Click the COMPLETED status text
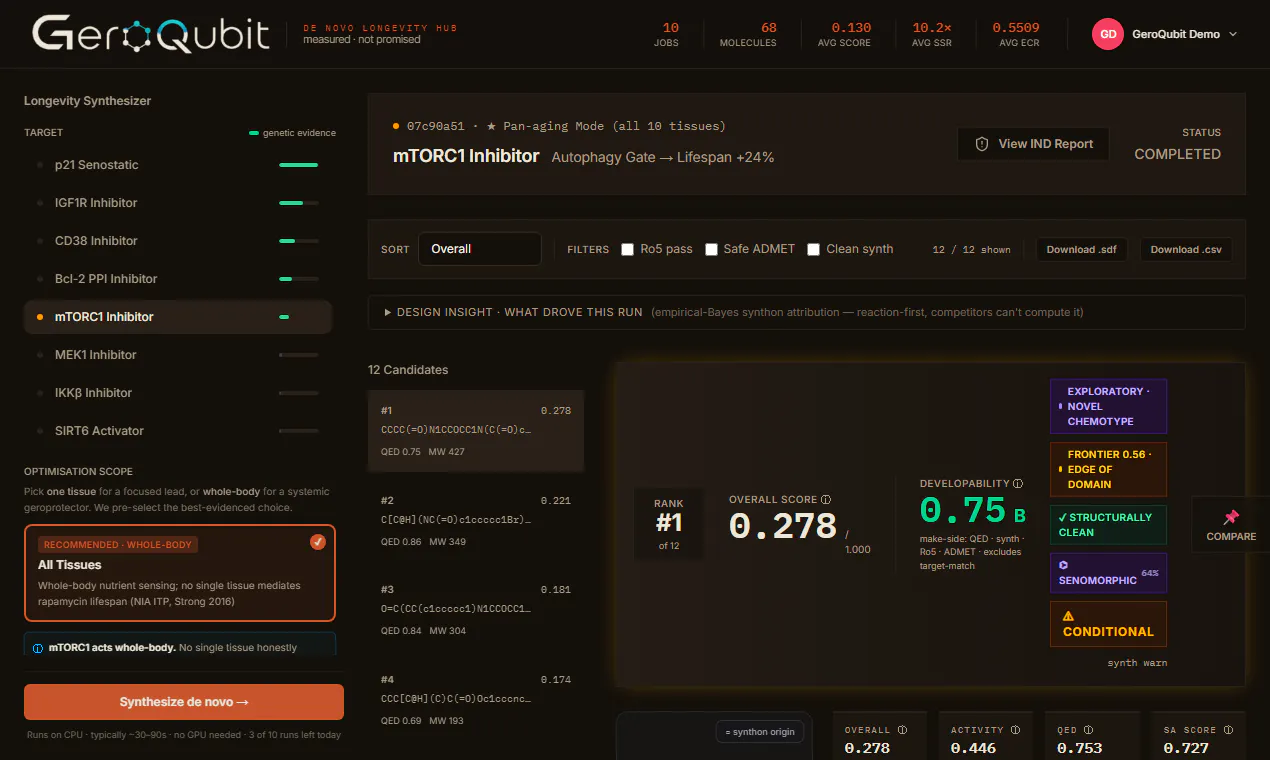Viewport: 1270px width, 760px height. tap(1177, 154)
